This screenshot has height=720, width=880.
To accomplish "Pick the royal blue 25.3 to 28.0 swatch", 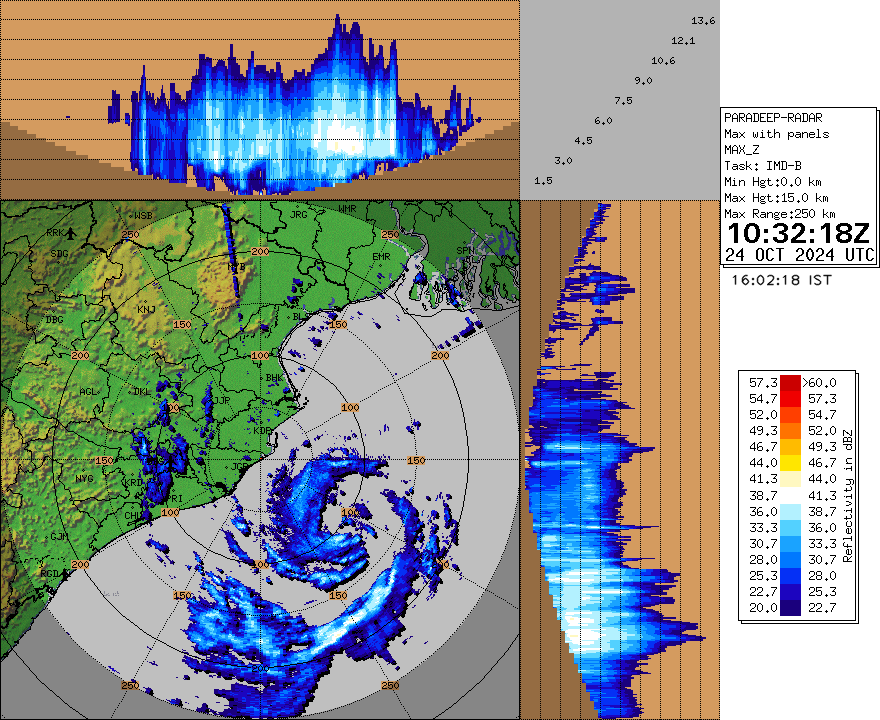I will [790, 576].
